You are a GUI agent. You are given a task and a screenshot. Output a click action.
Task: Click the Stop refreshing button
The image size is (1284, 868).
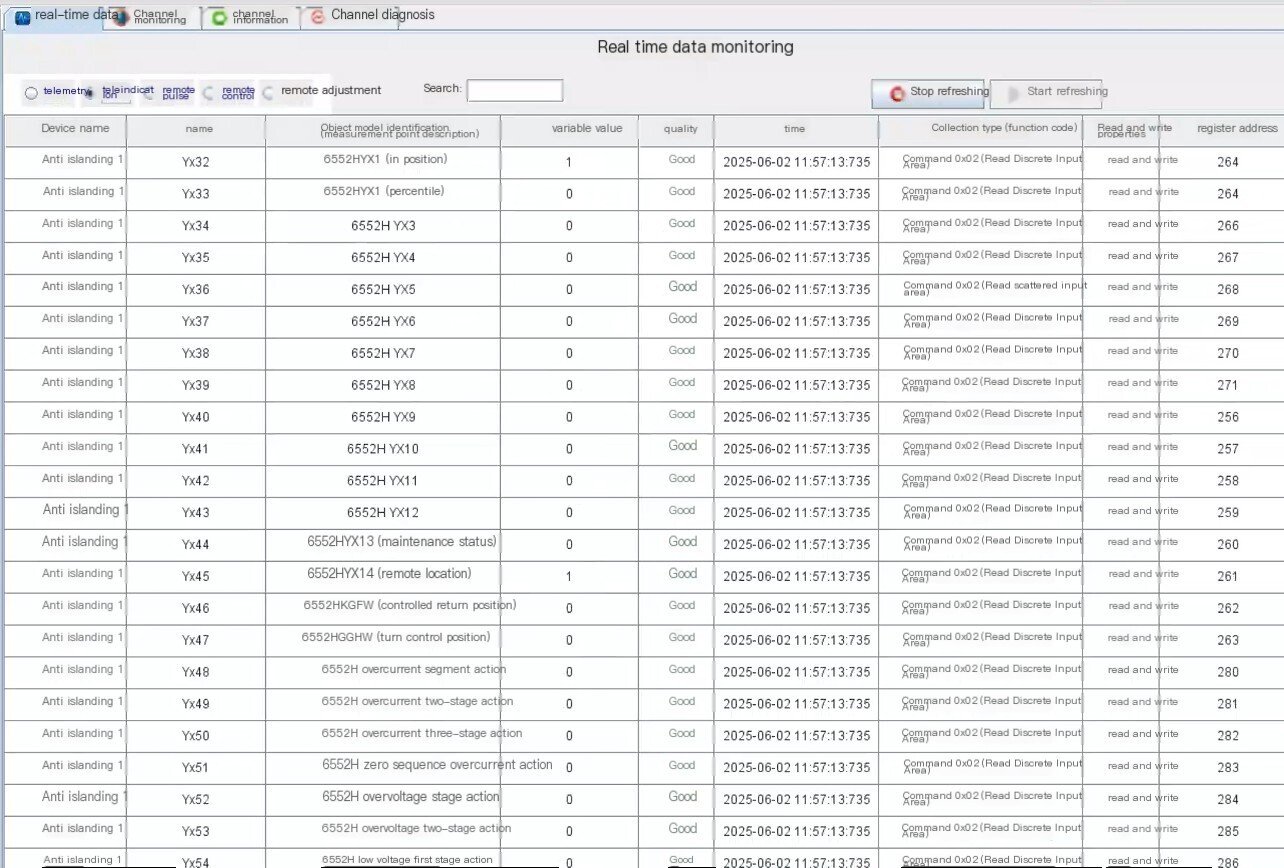click(x=928, y=93)
